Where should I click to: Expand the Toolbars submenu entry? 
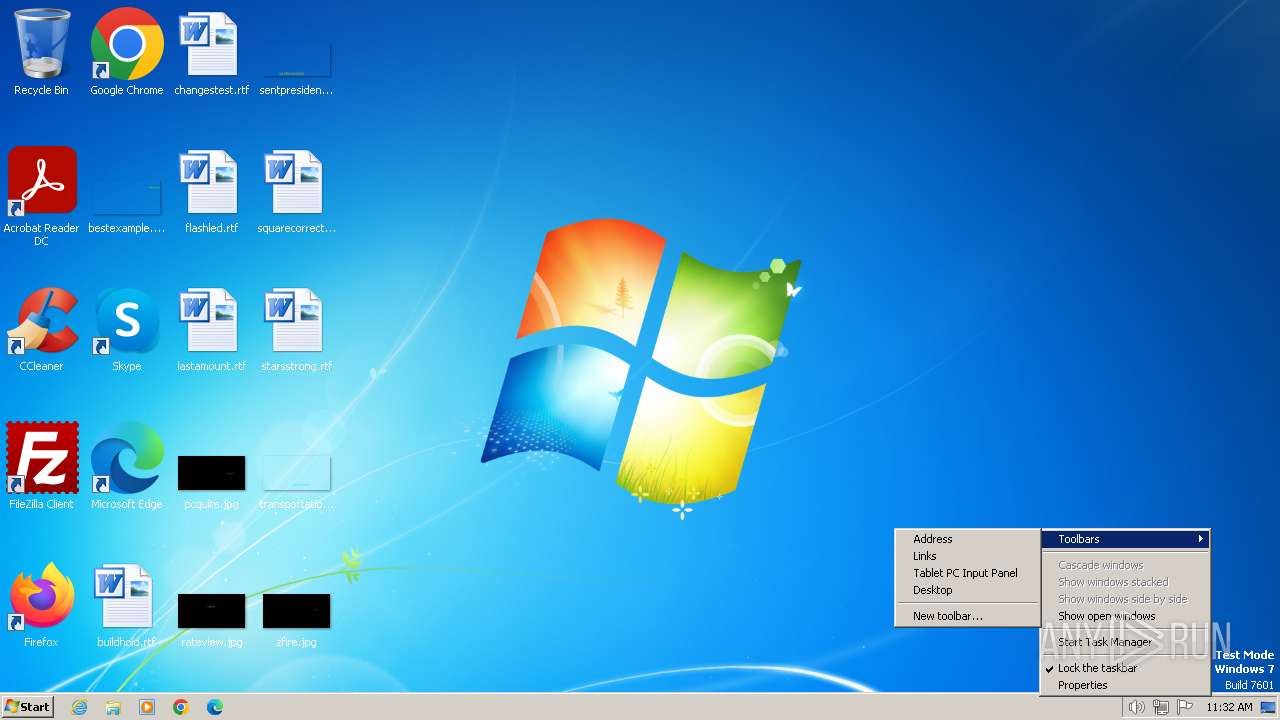pyautogui.click(x=1126, y=539)
